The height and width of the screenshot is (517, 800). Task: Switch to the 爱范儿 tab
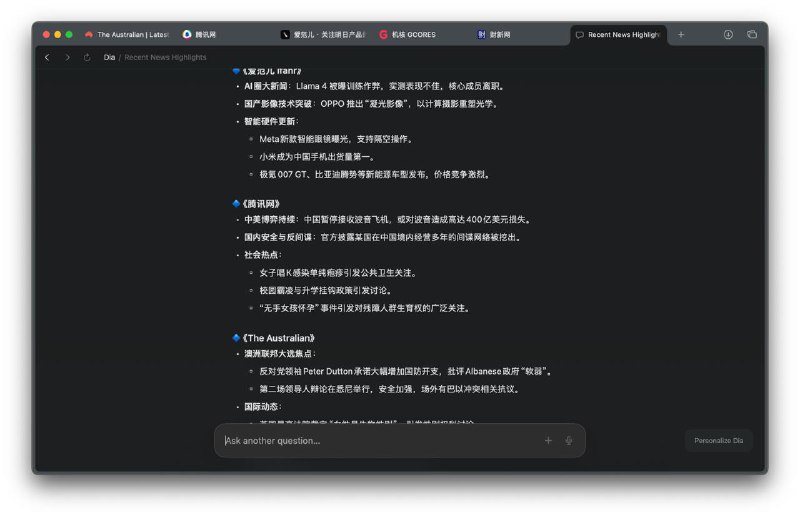coord(322,35)
